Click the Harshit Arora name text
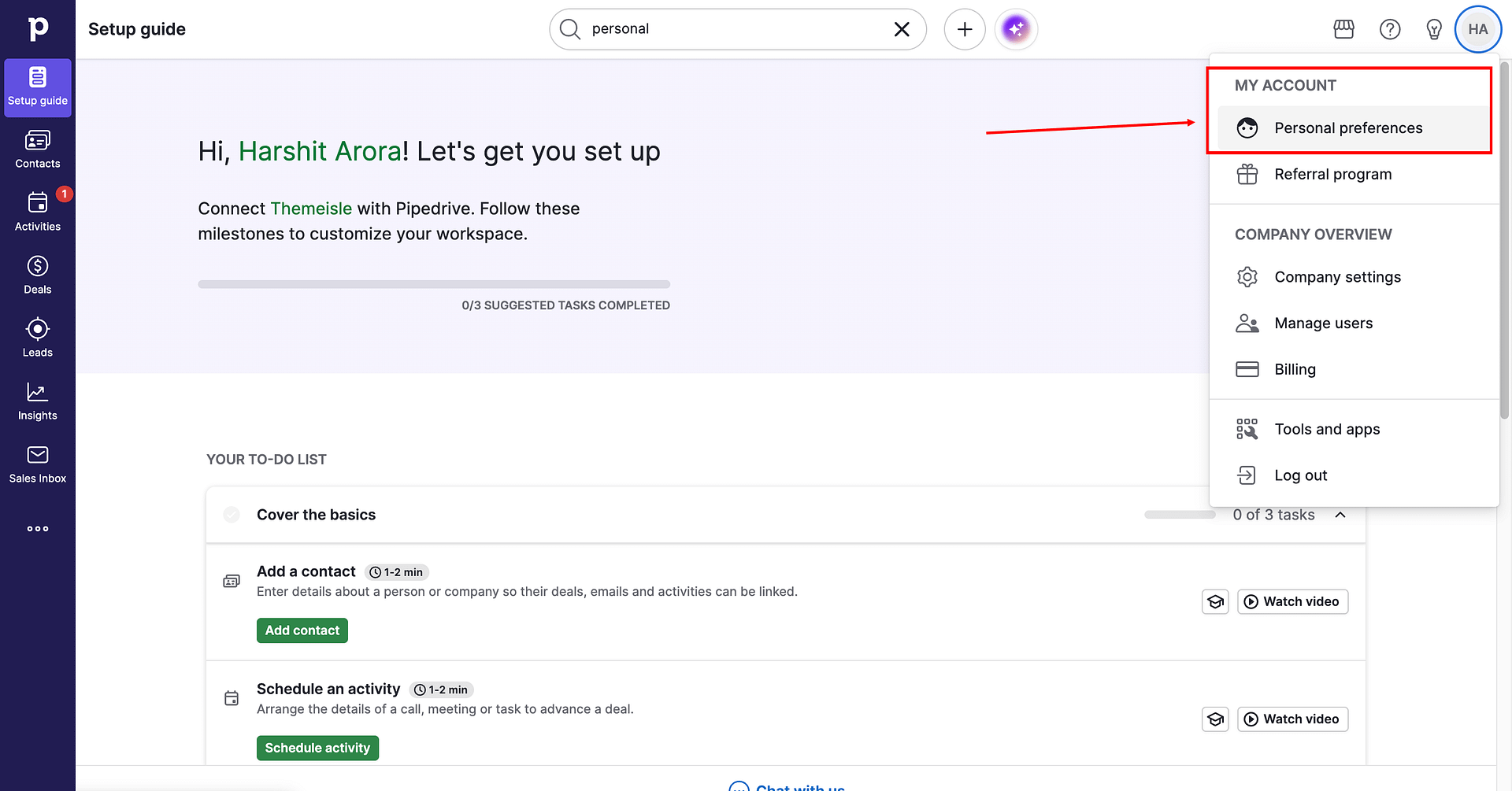1512x791 pixels. pos(320,151)
